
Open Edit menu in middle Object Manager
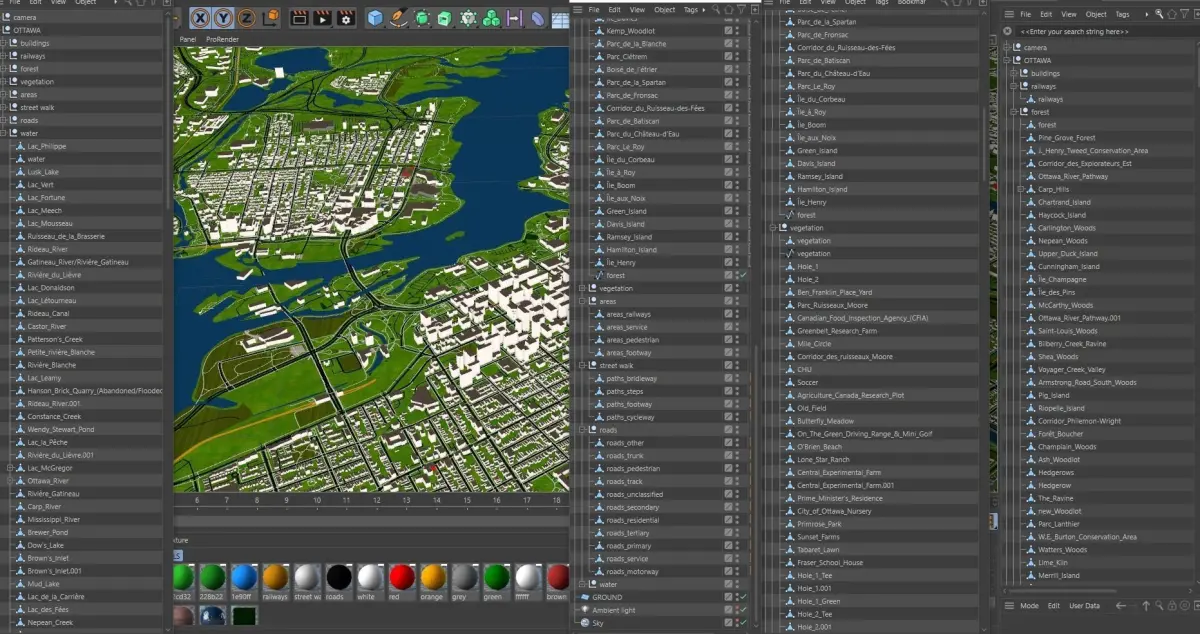(616, 9)
